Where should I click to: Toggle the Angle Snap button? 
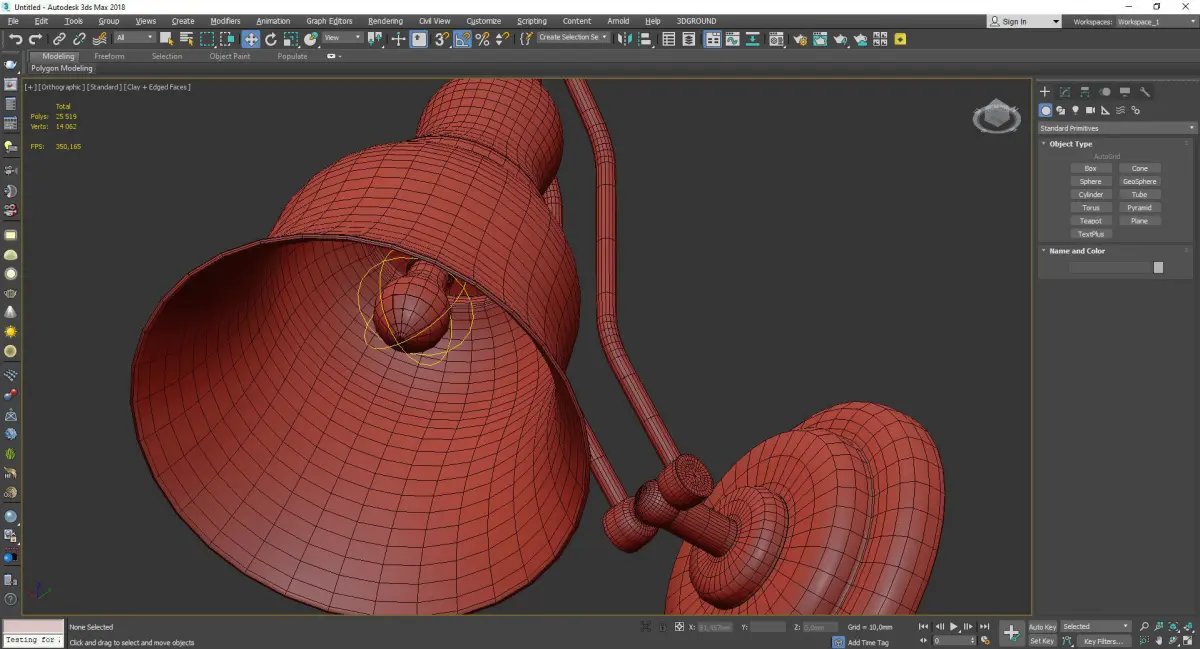tap(462, 39)
